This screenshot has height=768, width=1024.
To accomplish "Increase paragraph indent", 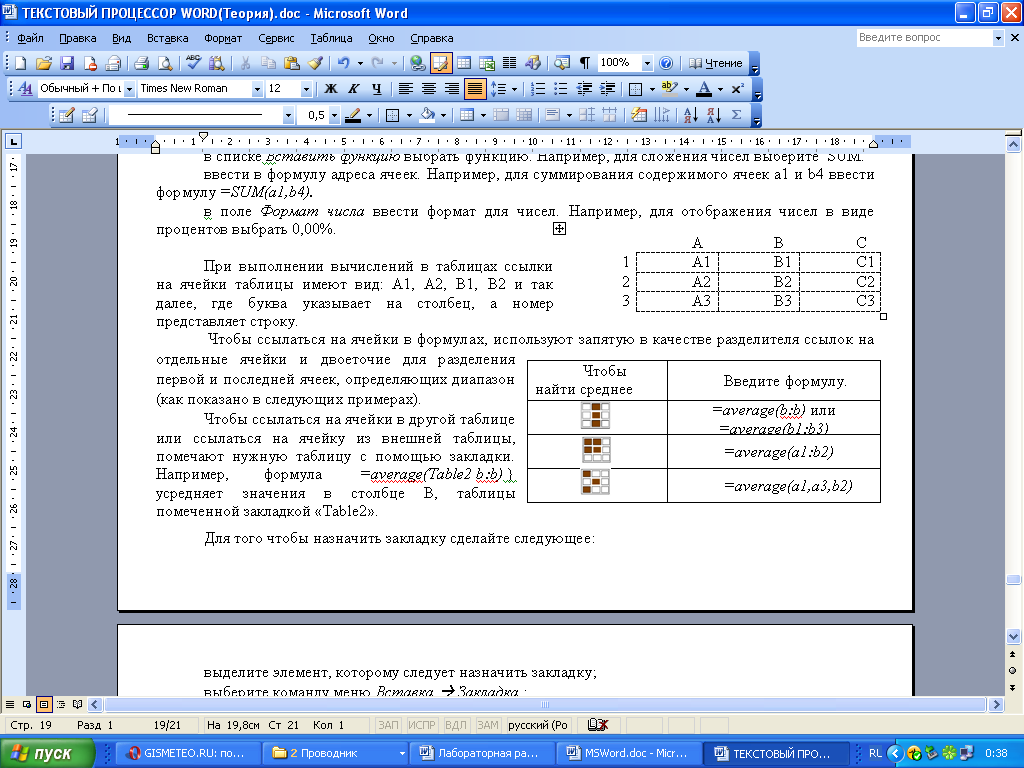I will click(607, 88).
